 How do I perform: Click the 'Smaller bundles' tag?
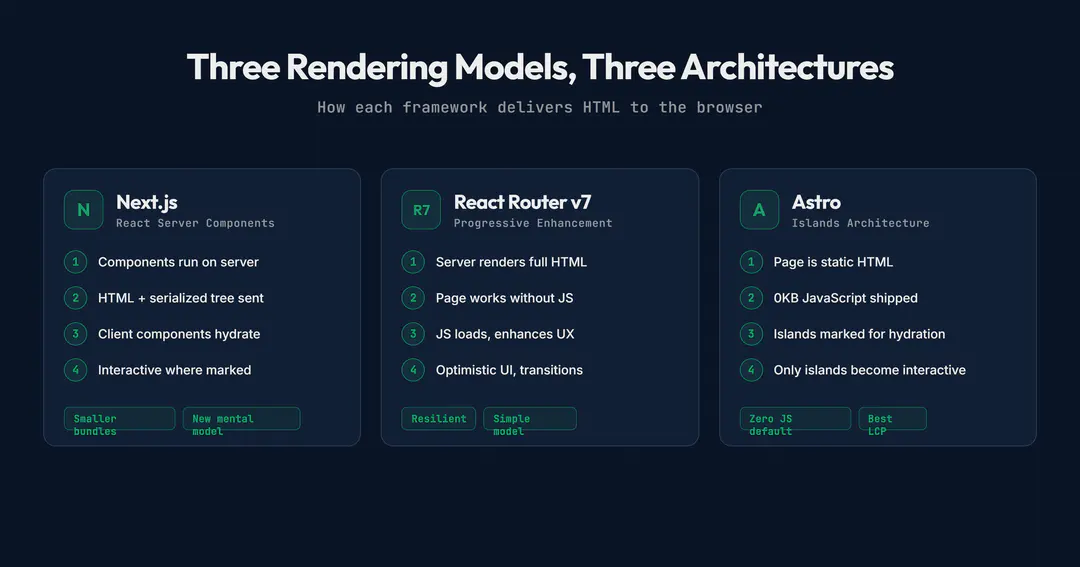(x=120, y=419)
